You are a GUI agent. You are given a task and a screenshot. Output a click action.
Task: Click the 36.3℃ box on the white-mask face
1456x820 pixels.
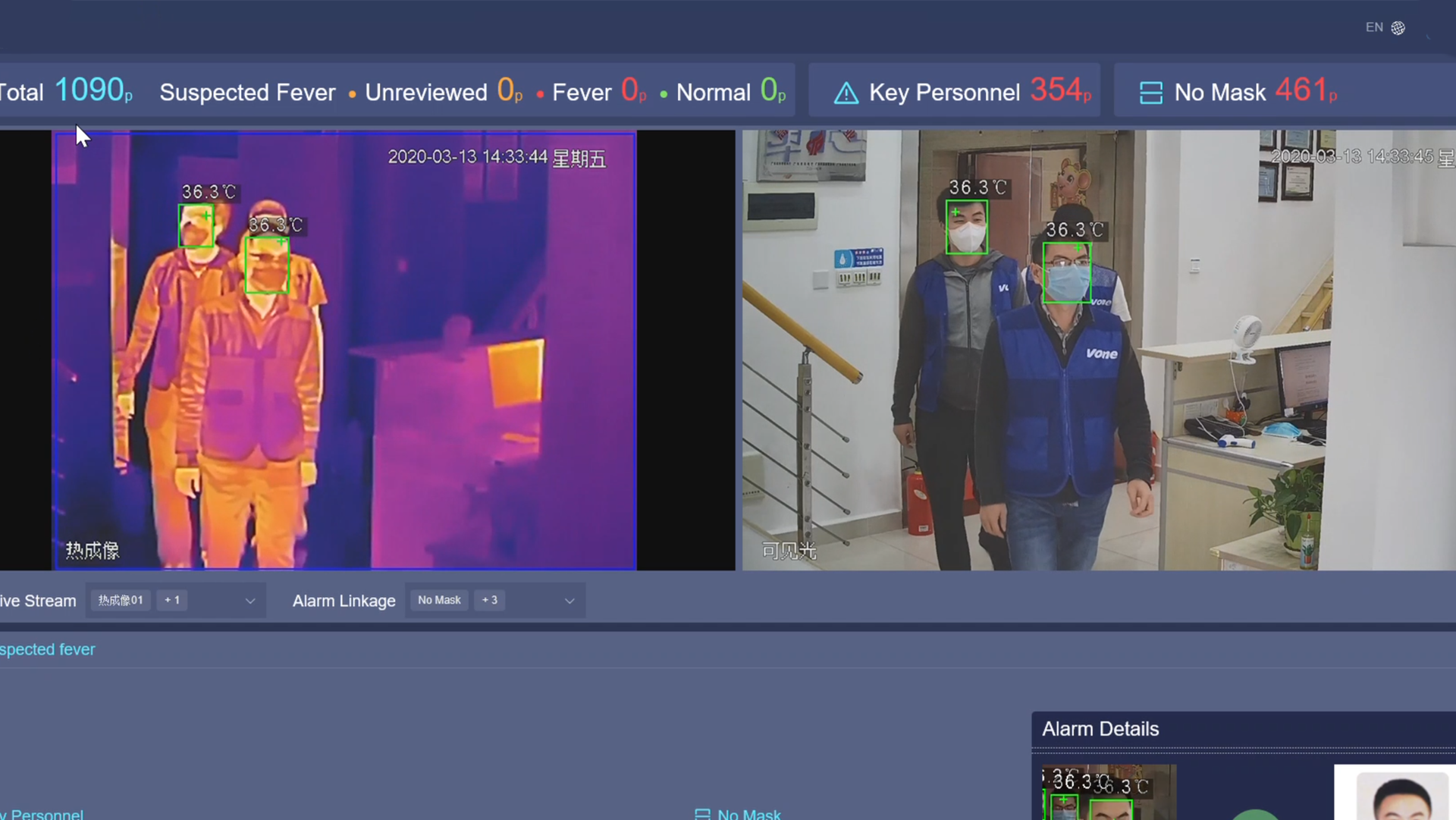coord(967,227)
